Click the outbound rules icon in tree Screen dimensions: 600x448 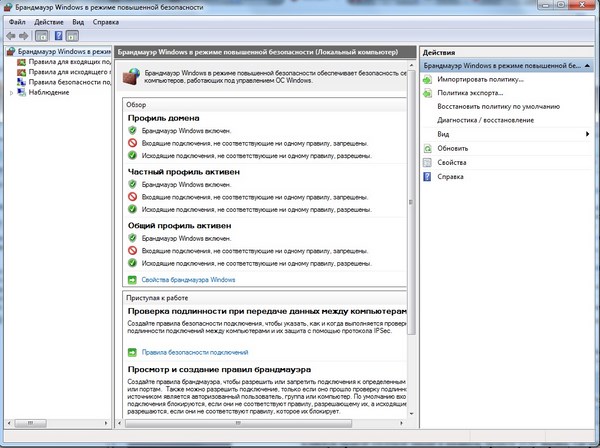pos(21,72)
